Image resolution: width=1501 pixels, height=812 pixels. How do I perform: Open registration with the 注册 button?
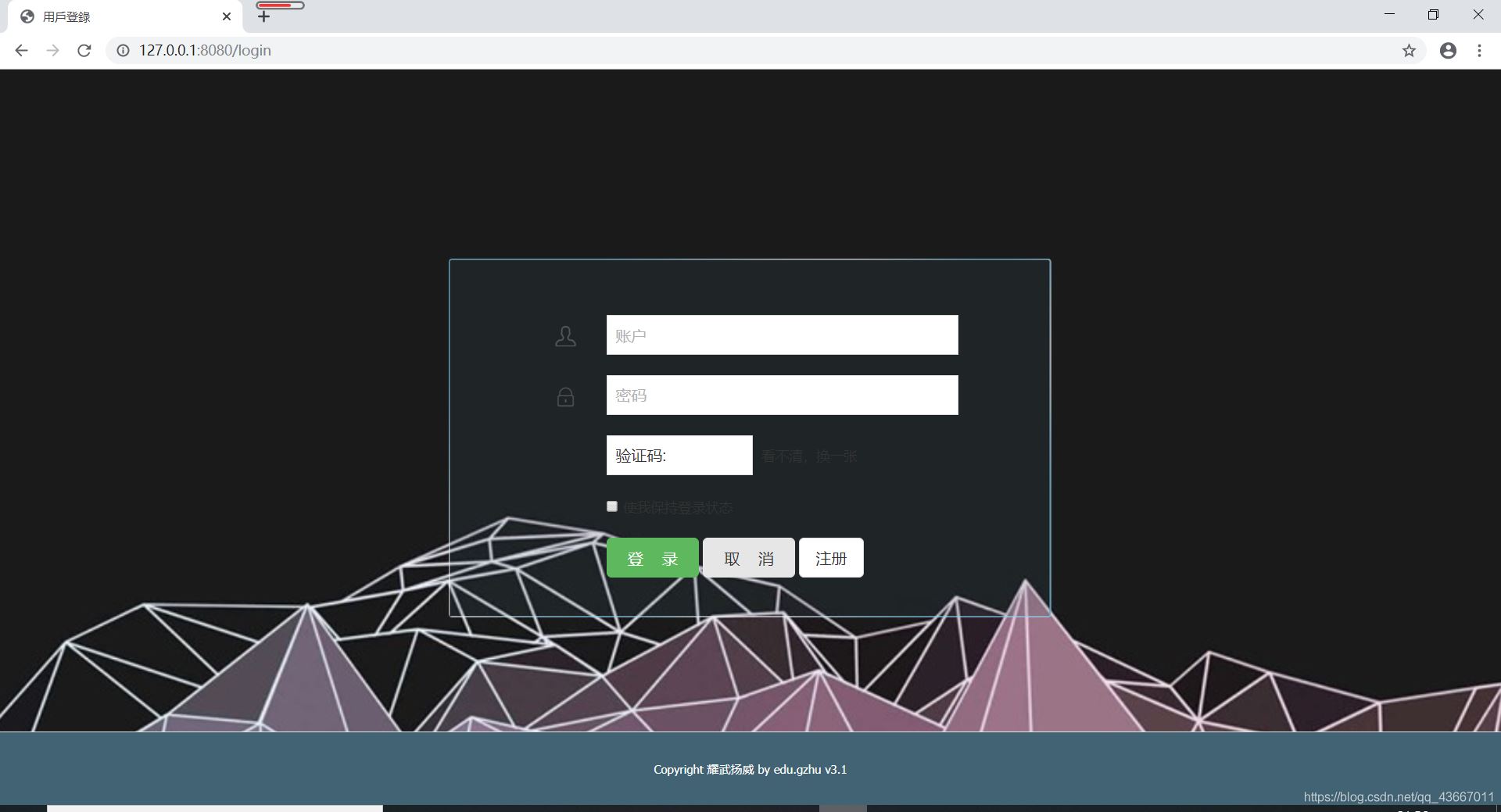click(830, 558)
